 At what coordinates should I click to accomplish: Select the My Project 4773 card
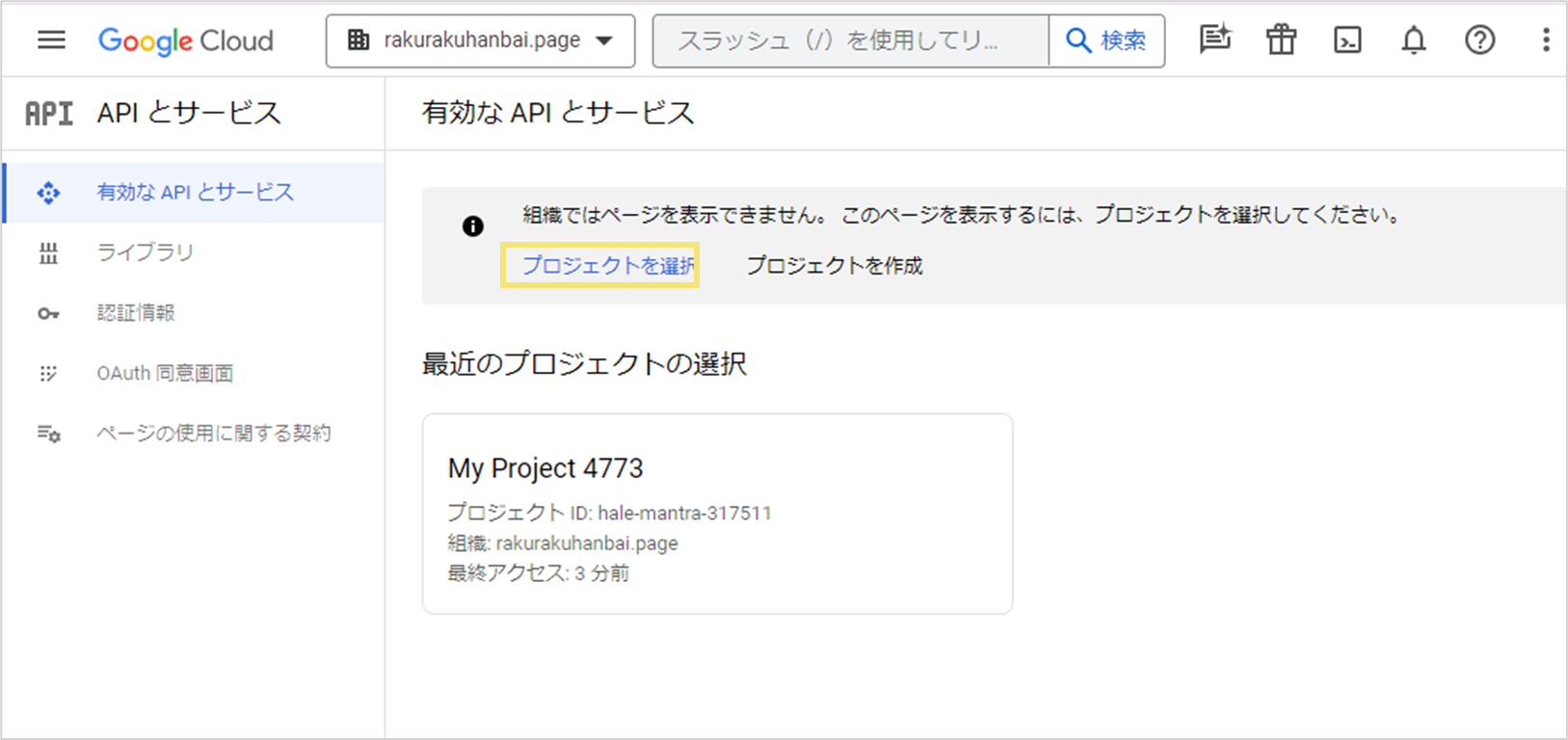click(717, 514)
